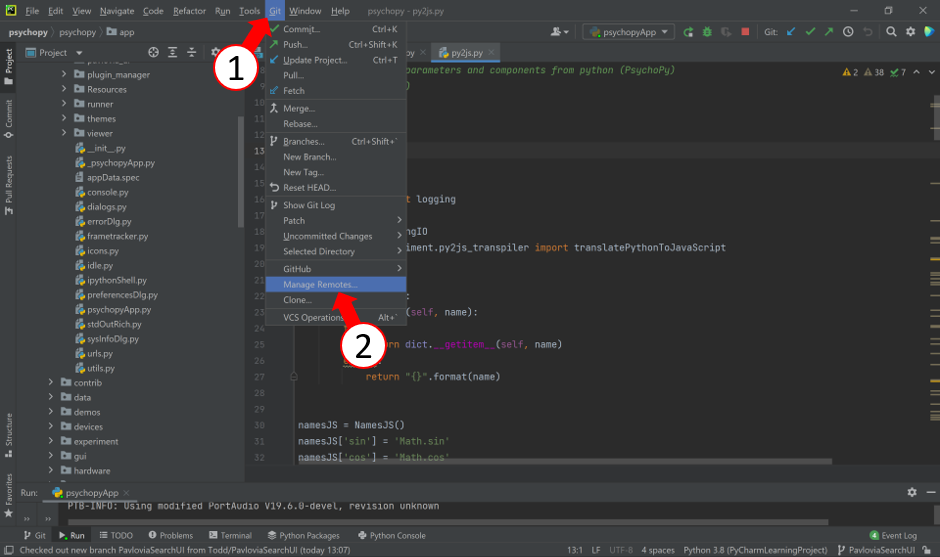Stop the running process with red square
This screenshot has height=557, width=940.
coord(745,32)
